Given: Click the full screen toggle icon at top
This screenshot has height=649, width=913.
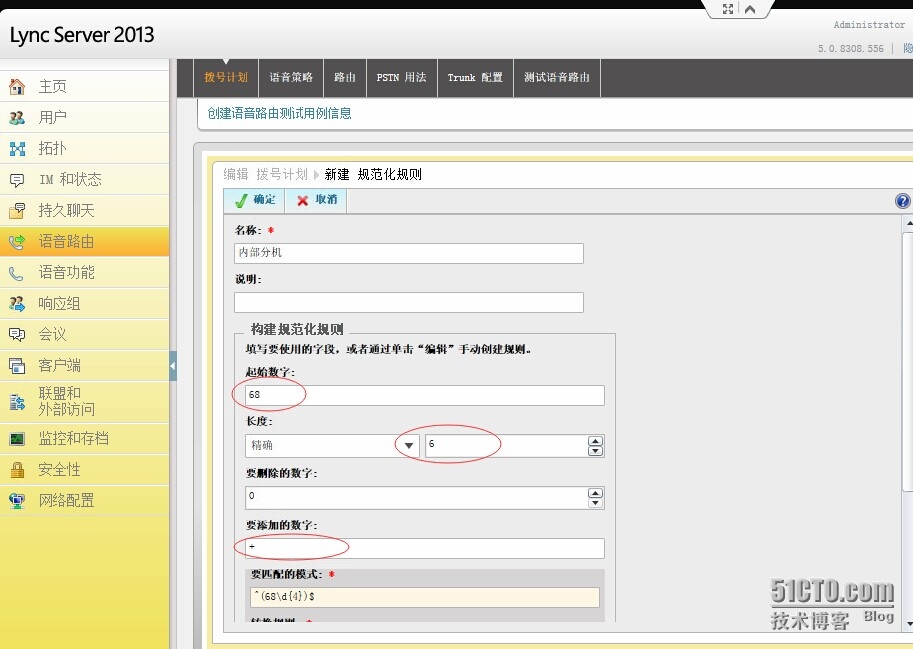Looking at the screenshot, I should (728, 9).
